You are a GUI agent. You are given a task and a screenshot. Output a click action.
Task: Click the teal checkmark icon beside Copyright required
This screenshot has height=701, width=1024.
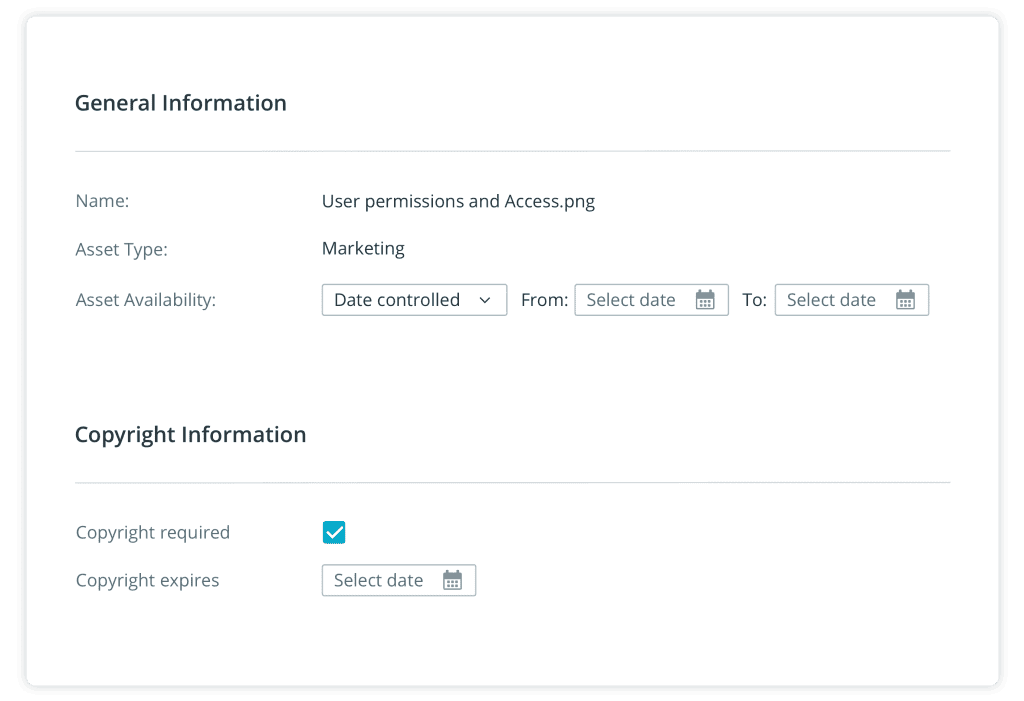334,532
